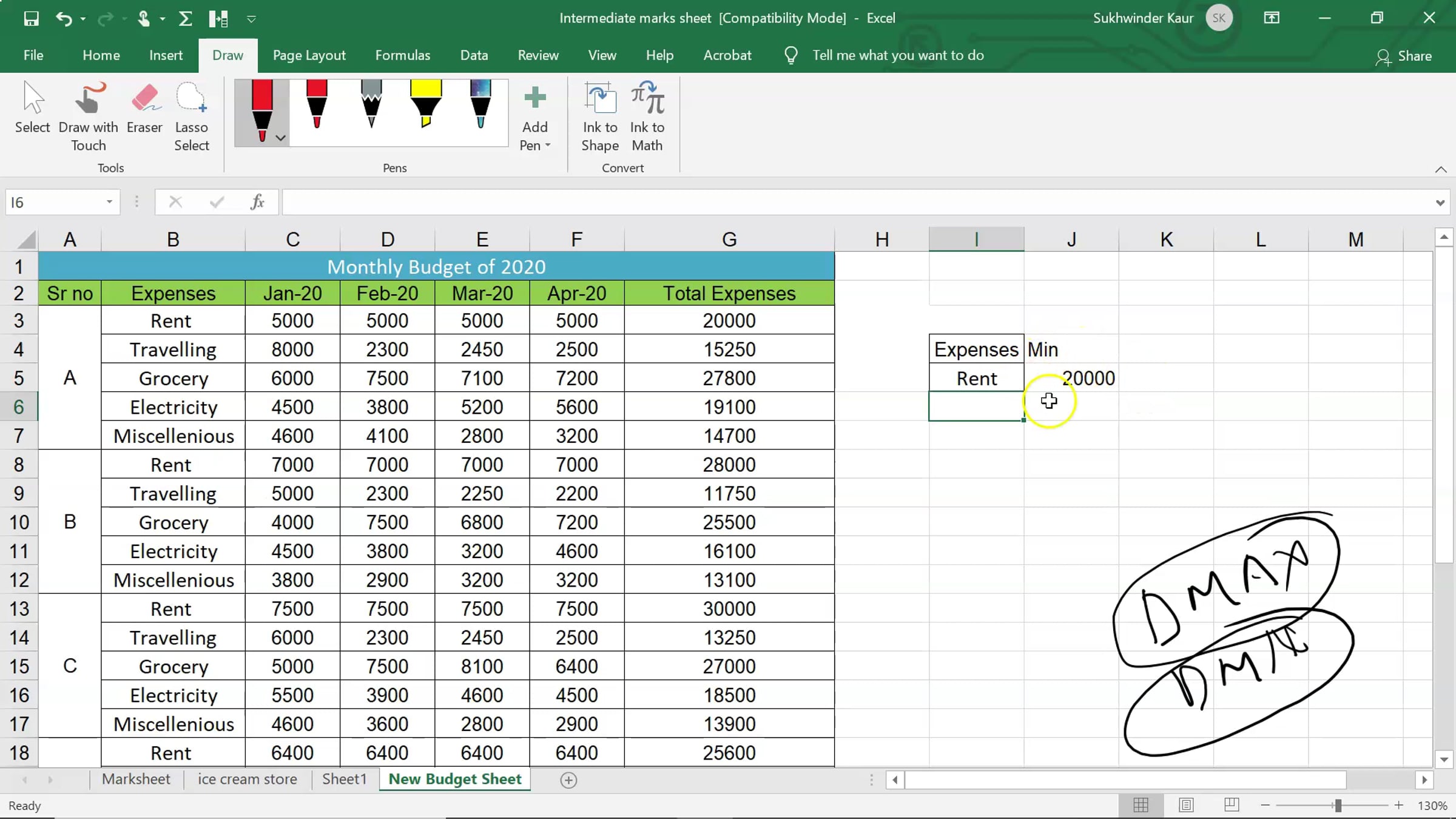Viewport: 1456px width, 819px height.
Task: Switch to the Marksheet sheet tab
Action: pos(136,779)
